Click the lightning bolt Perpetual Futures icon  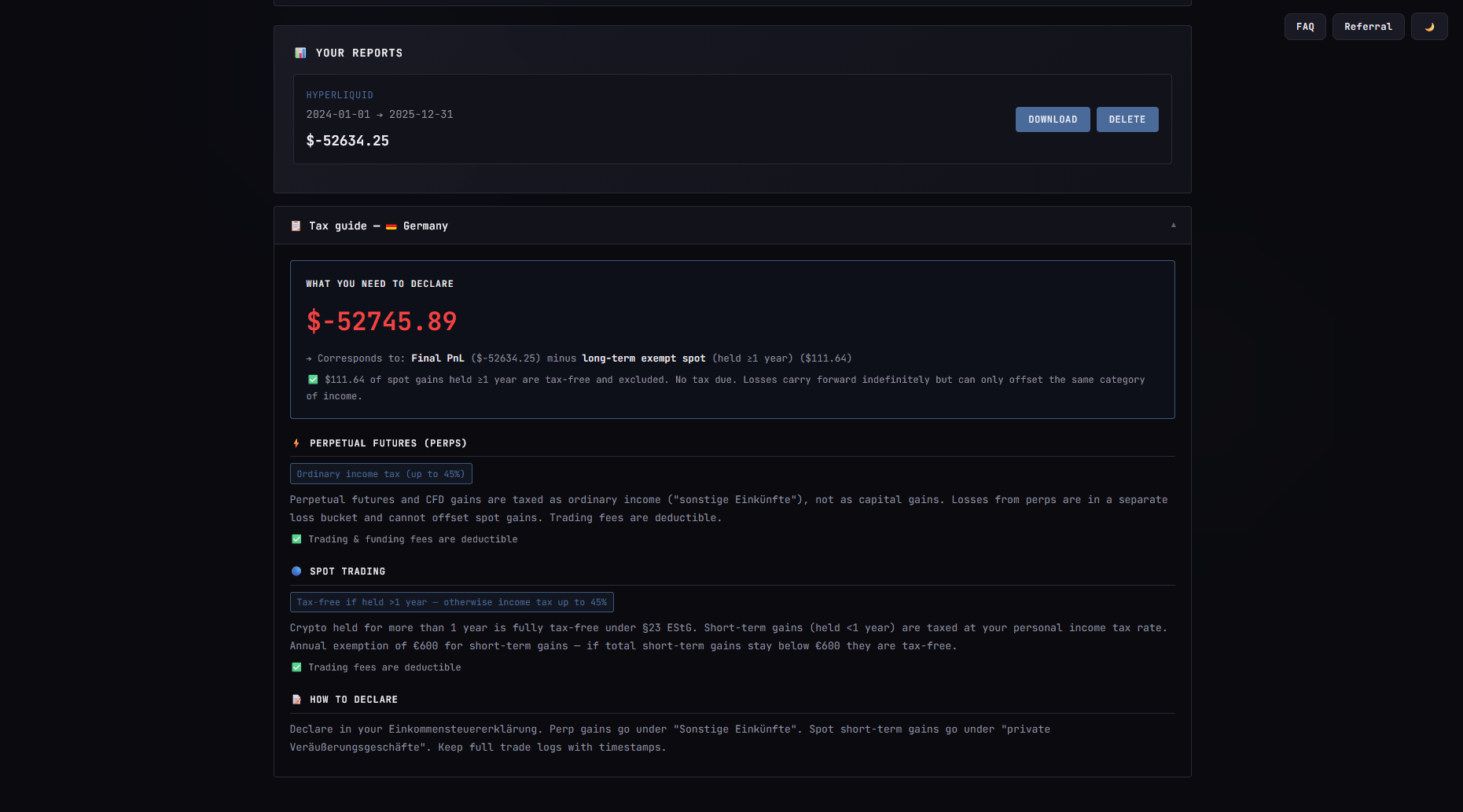(x=296, y=443)
